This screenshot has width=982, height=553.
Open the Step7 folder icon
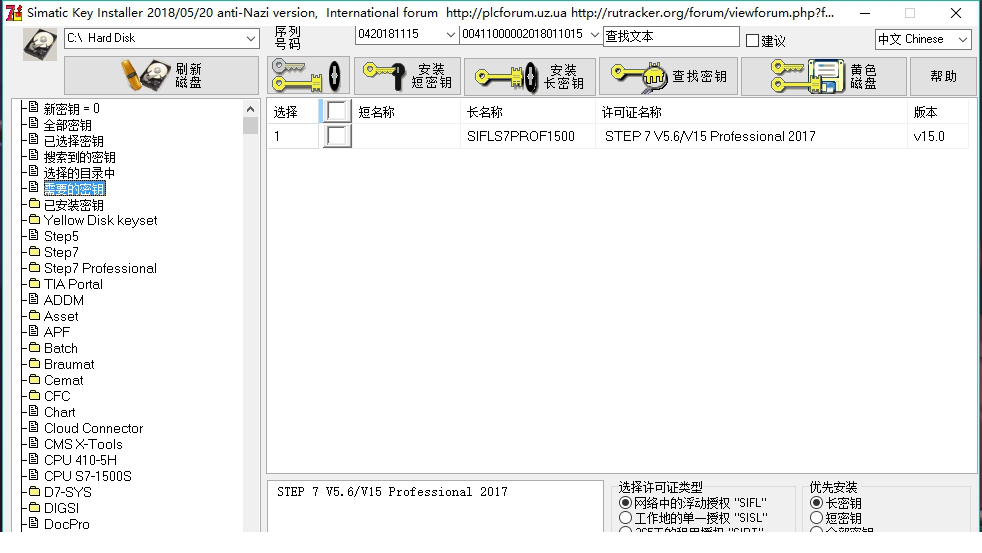pyautogui.click(x=34, y=251)
